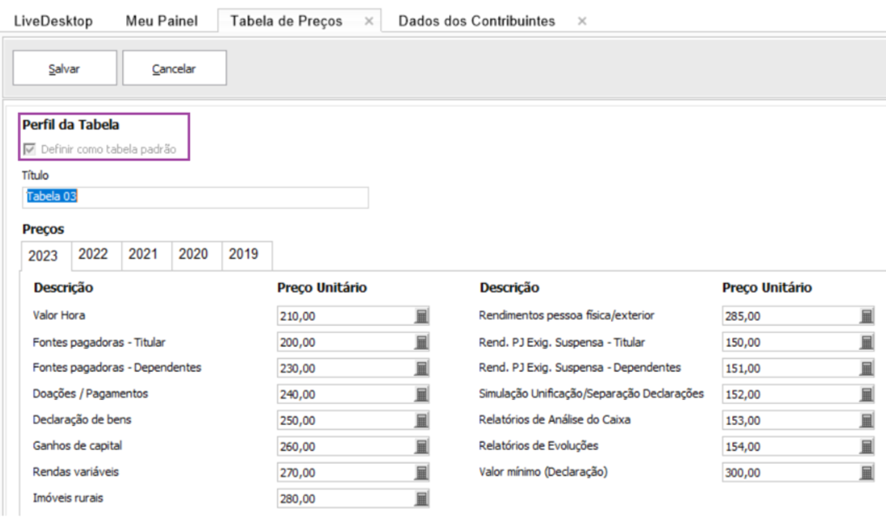Toggle Definir como tabela padrão checkbox

point(29,149)
